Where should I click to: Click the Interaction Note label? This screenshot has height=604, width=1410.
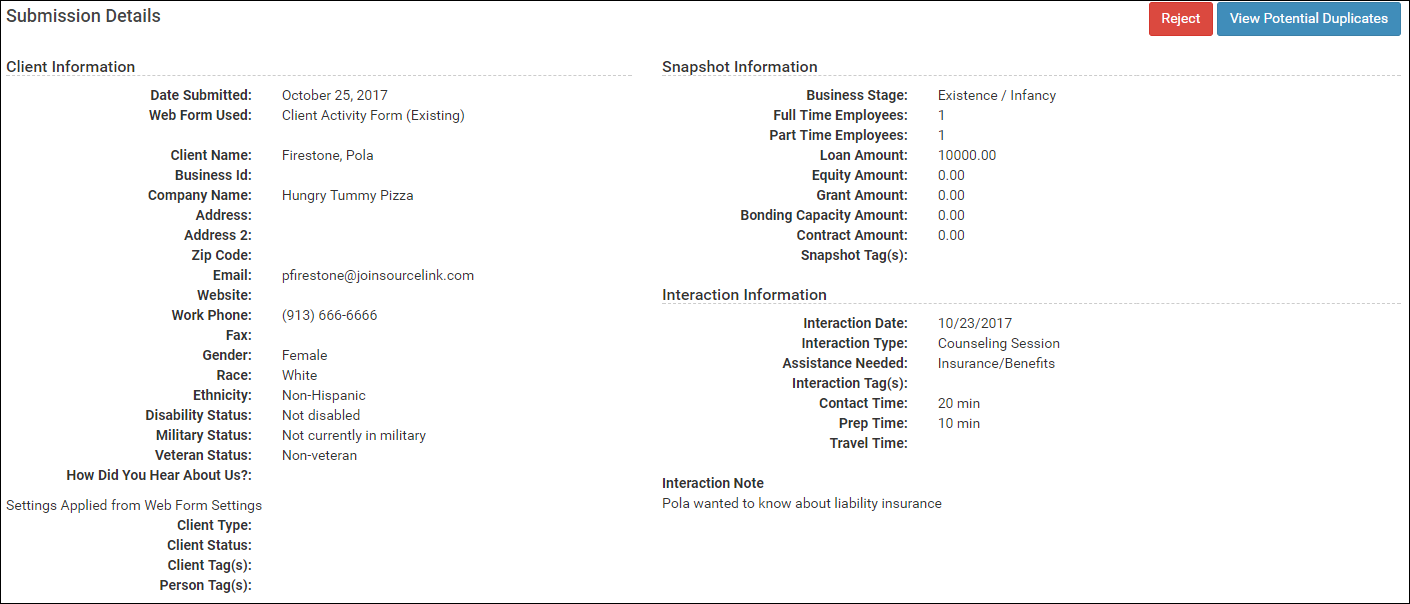click(x=713, y=483)
